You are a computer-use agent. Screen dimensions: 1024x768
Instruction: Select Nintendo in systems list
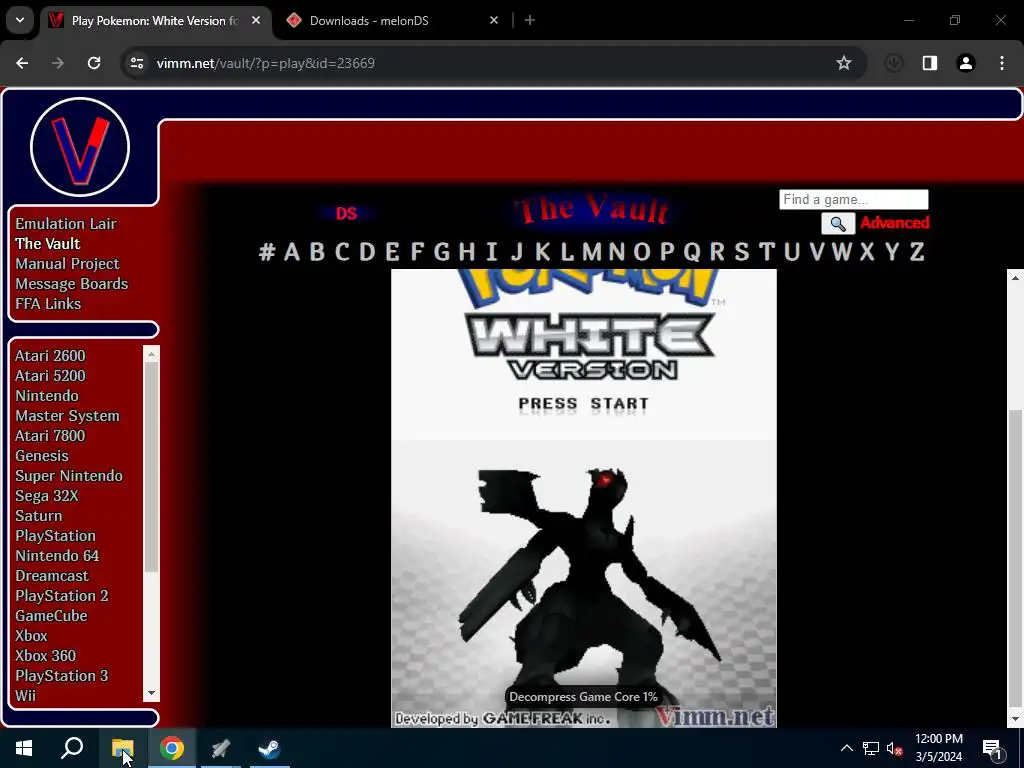46,396
